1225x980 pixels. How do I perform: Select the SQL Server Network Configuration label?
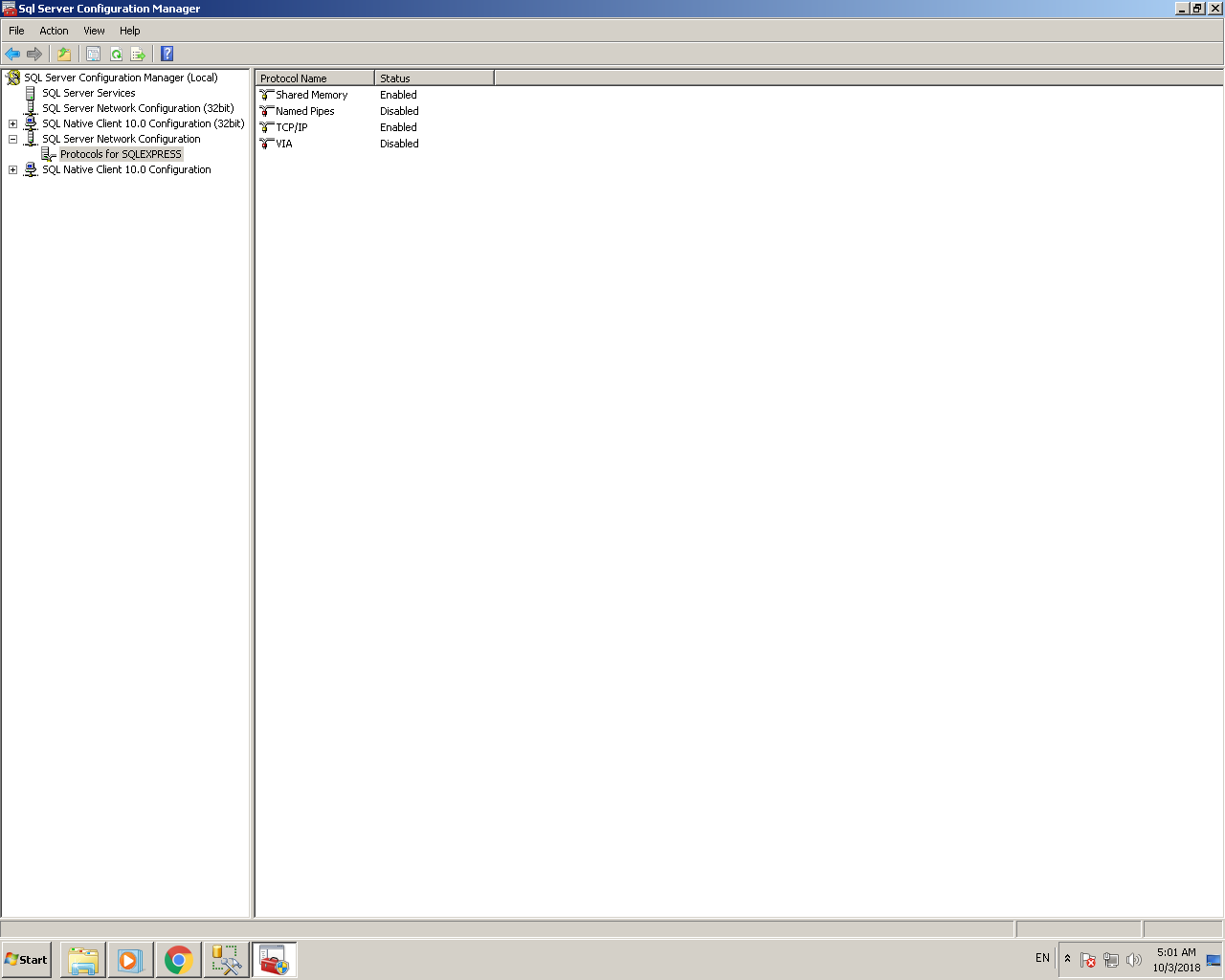click(x=122, y=139)
